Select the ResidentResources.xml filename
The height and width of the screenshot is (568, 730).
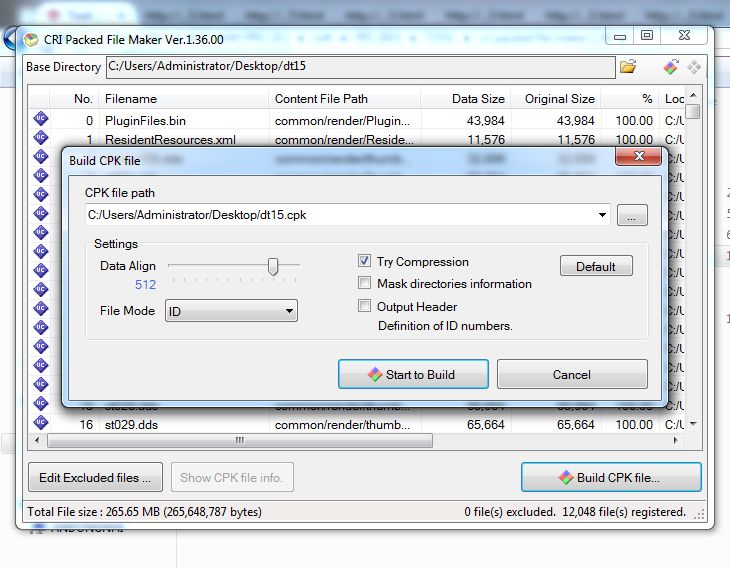170,140
